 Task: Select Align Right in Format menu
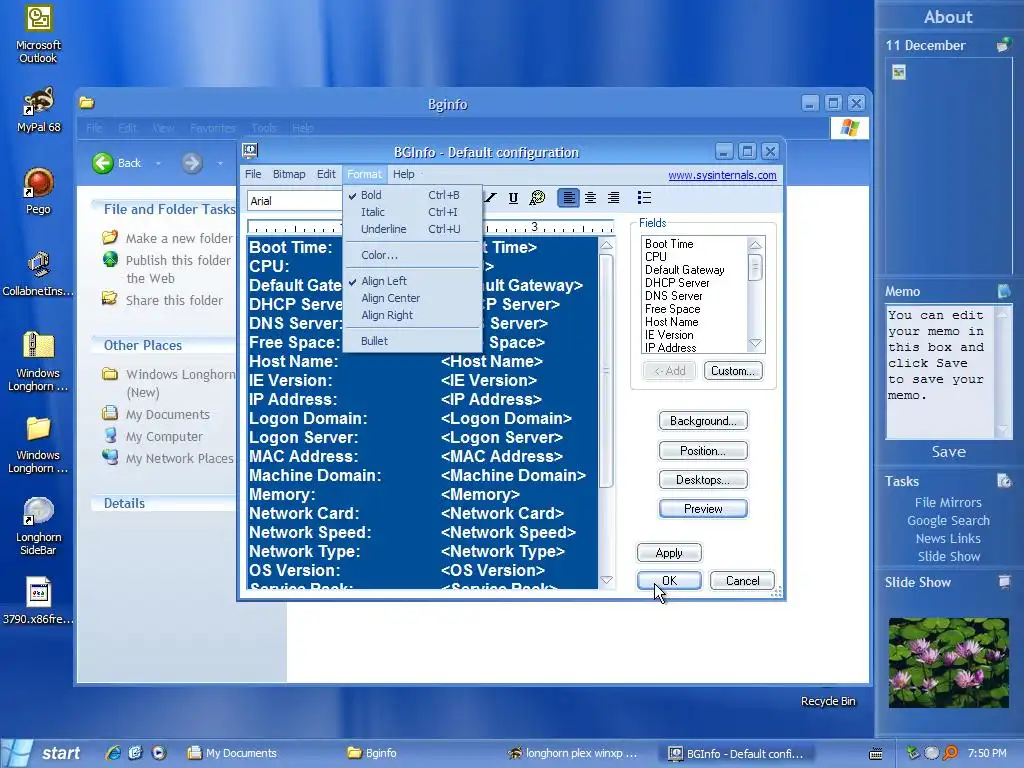click(x=413, y=315)
